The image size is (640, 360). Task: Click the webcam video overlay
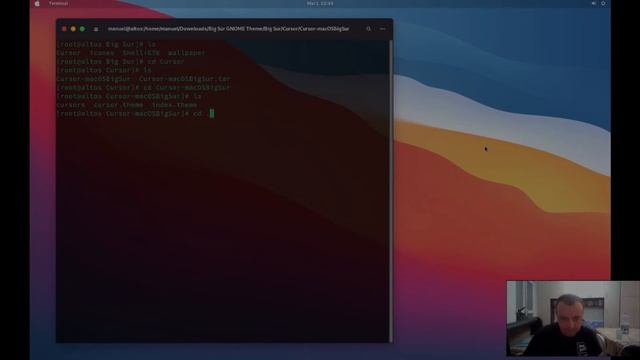(x=573, y=318)
